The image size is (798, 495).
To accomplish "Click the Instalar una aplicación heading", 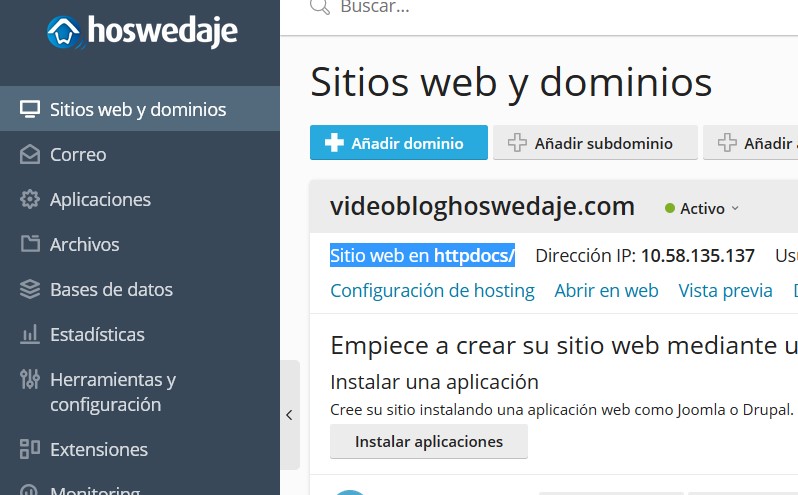I will pos(434,382).
